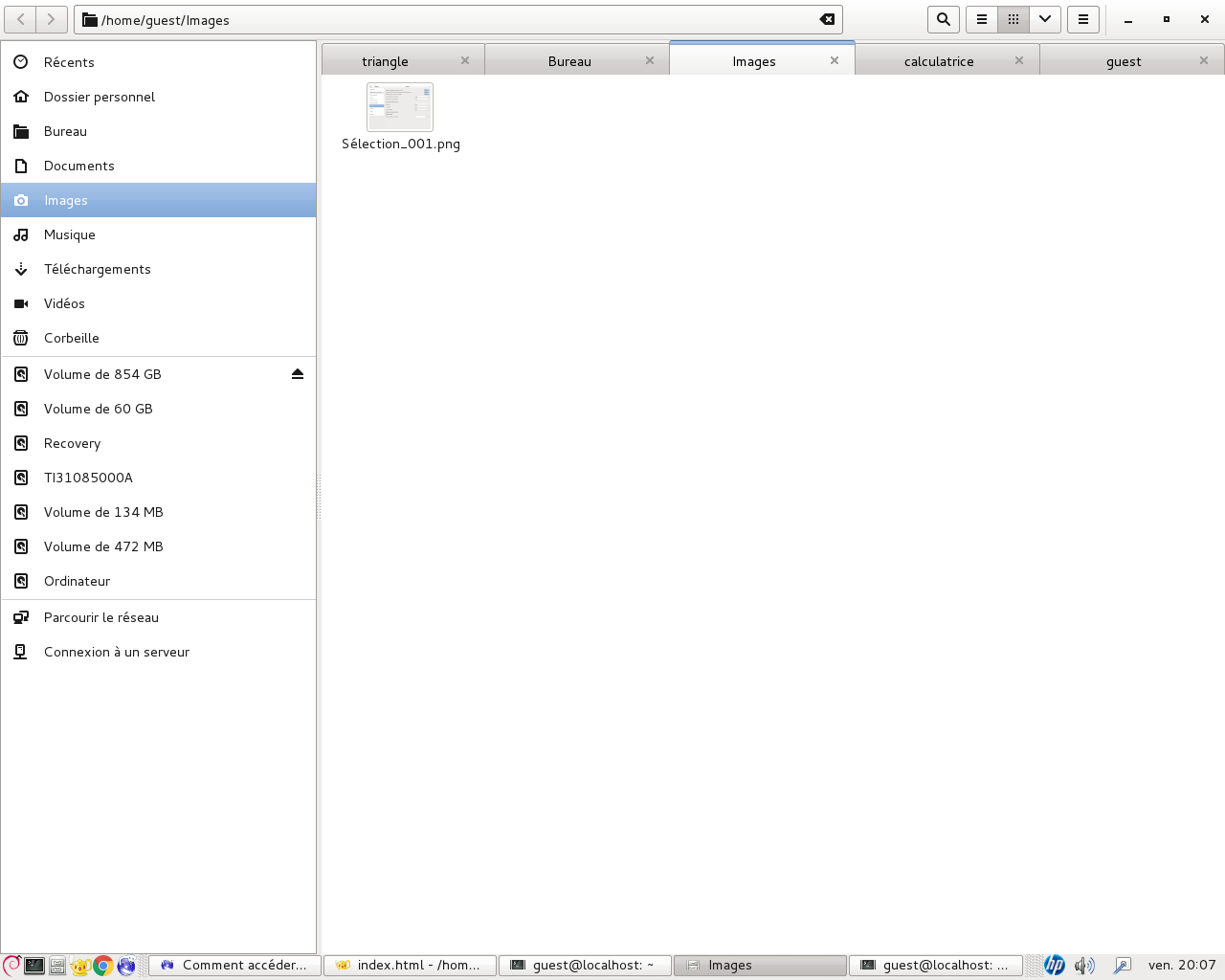Open the Sélection_001.png thumbnail
Viewport: 1225px width, 980px height.
point(400,107)
